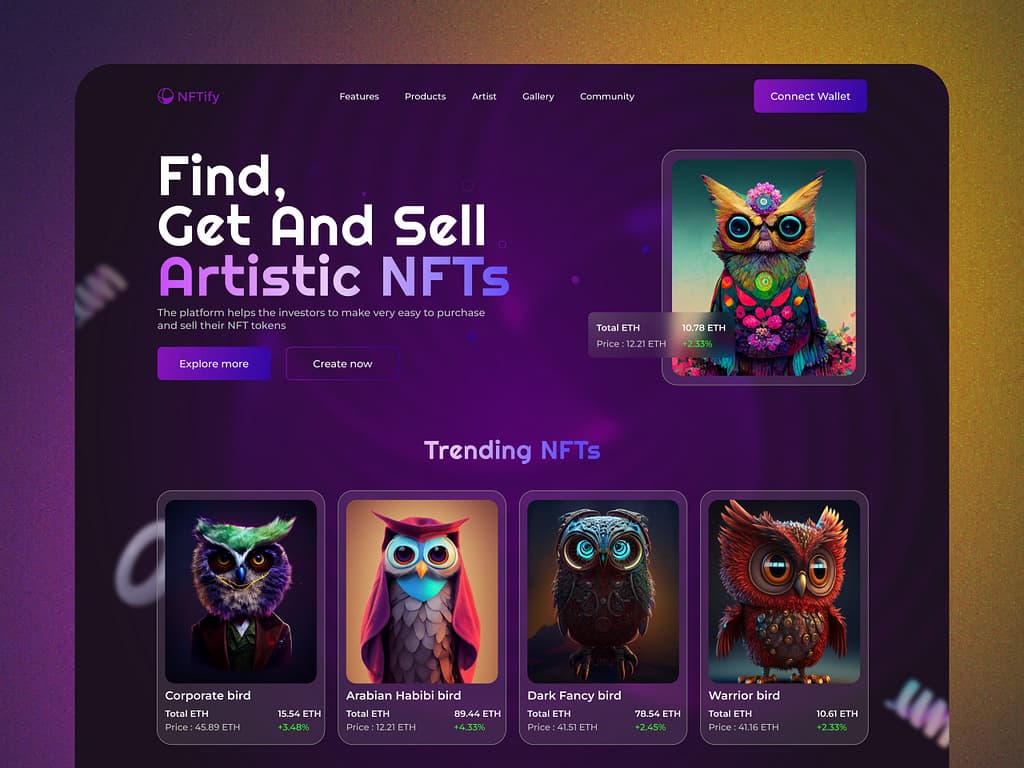Image resolution: width=1024 pixels, height=768 pixels.
Task: Click the Create now button
Action: tap(342, 364)
